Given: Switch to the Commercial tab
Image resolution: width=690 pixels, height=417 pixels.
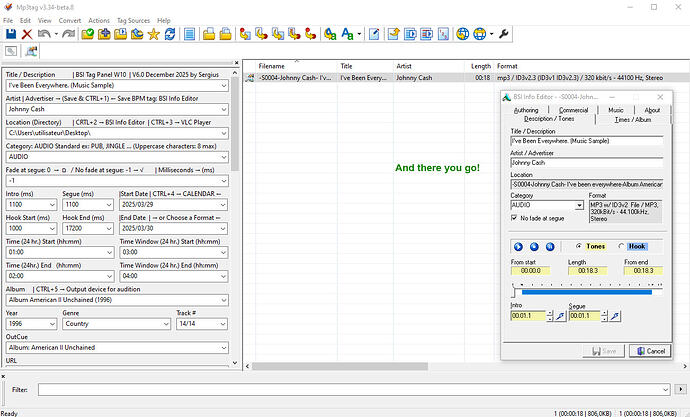Looking at the screenshot, I should [574, 110].
